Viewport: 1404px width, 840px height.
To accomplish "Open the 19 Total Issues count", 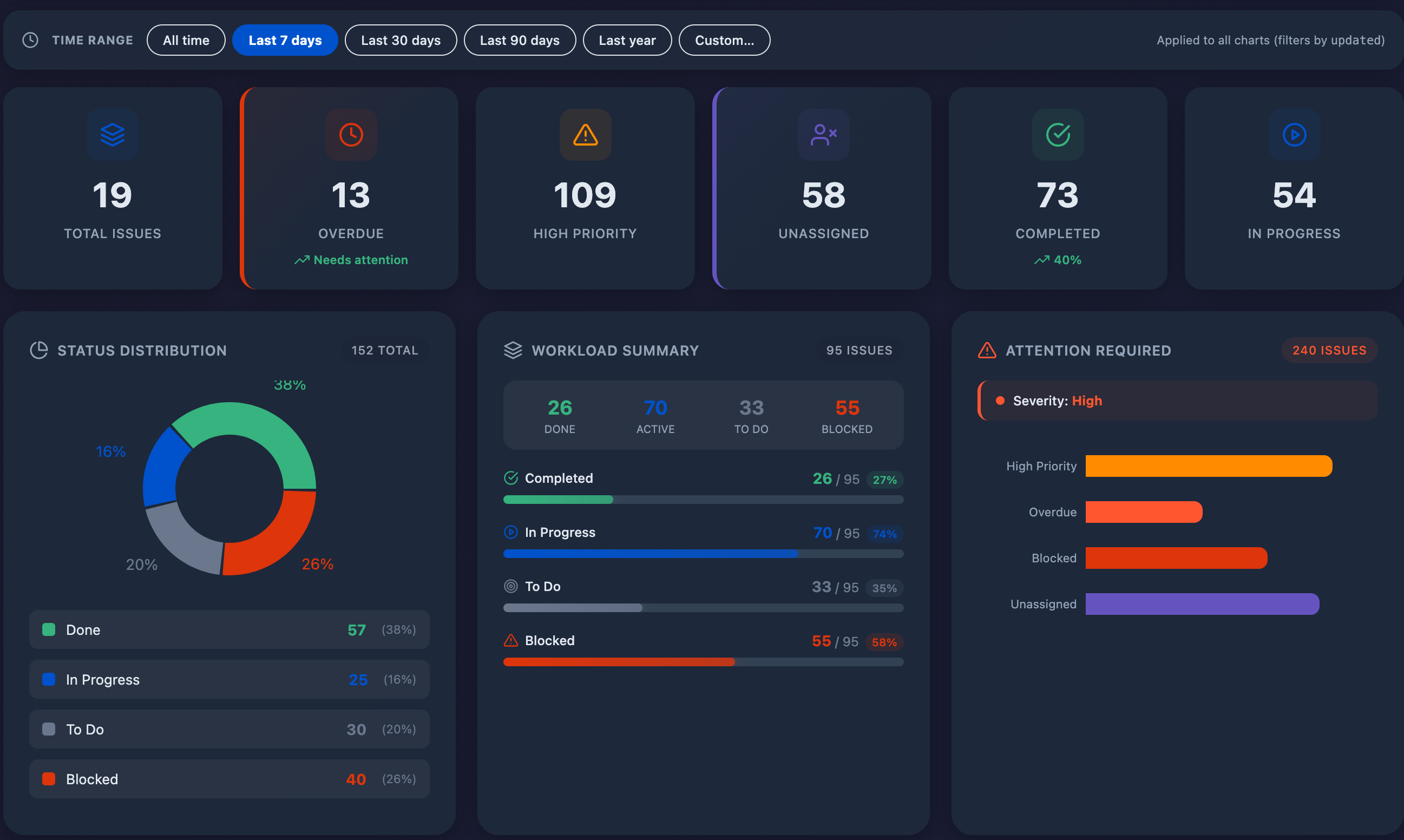I will tap(113, 195).
